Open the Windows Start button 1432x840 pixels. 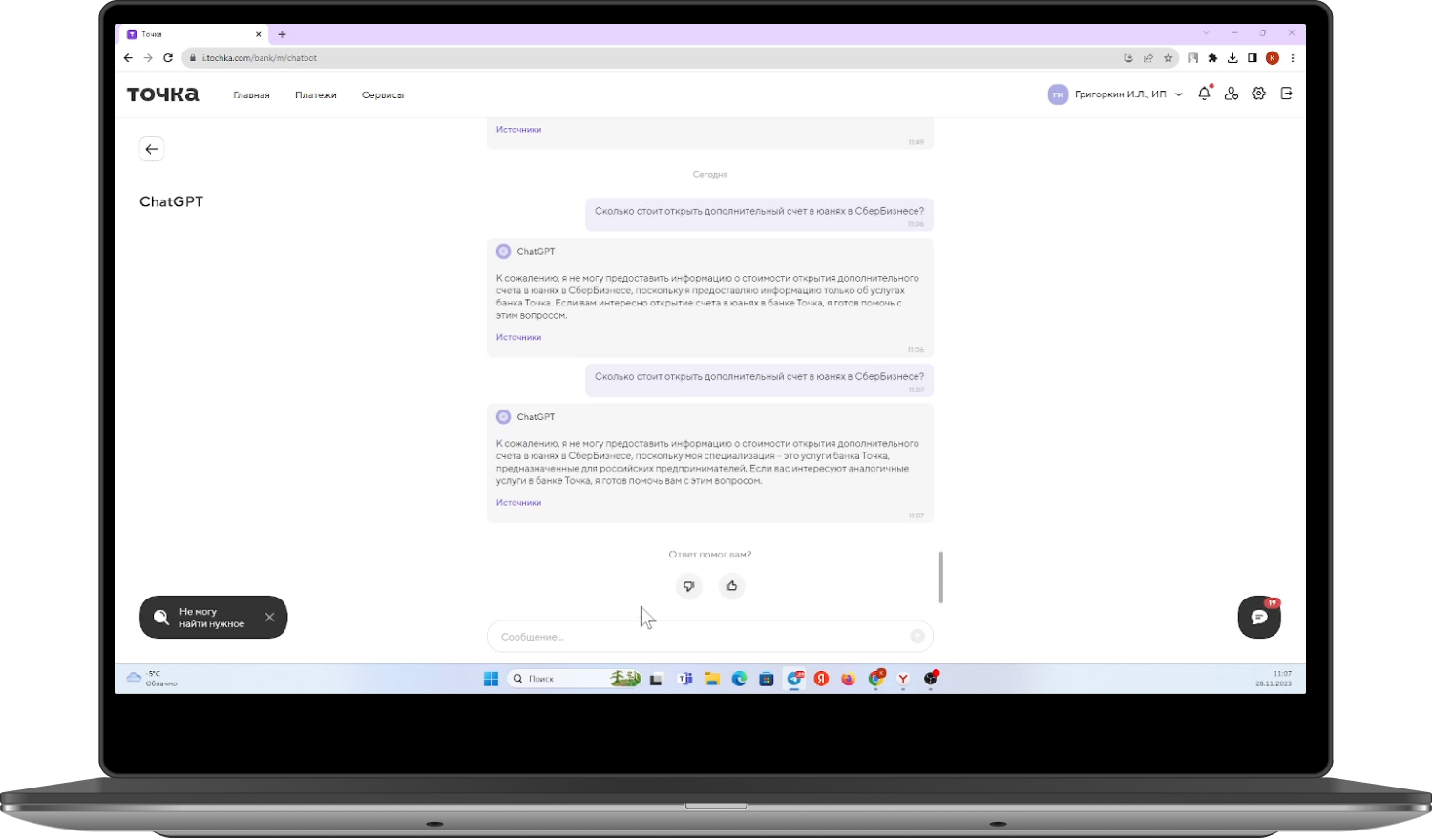491,679
